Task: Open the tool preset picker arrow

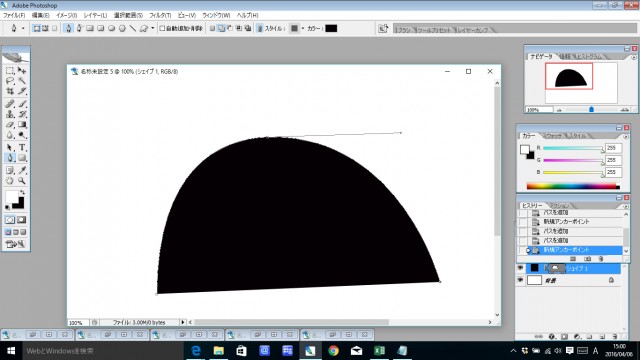Action: pos(23,28)
